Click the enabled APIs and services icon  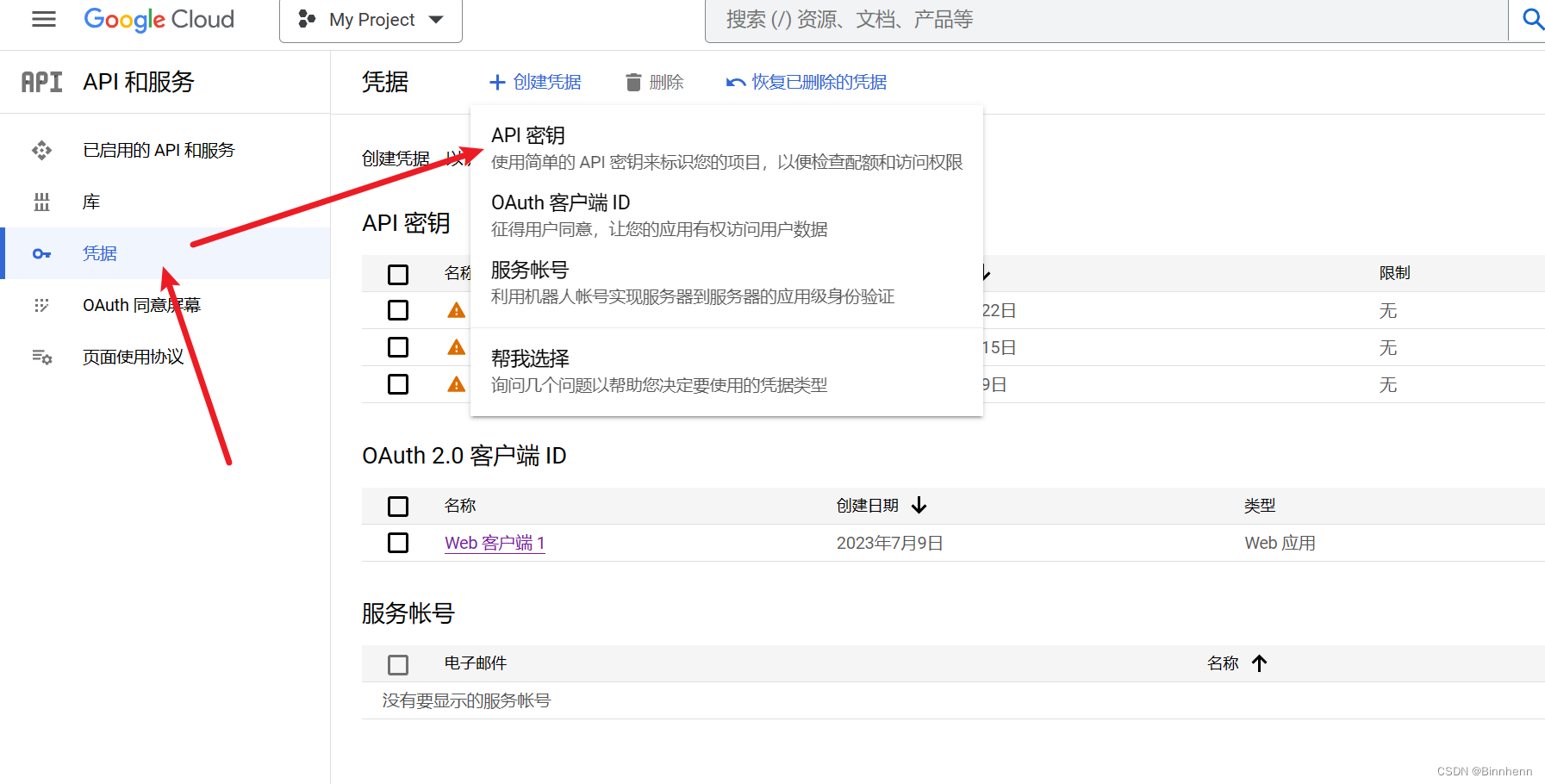click(x=41, y=151)
